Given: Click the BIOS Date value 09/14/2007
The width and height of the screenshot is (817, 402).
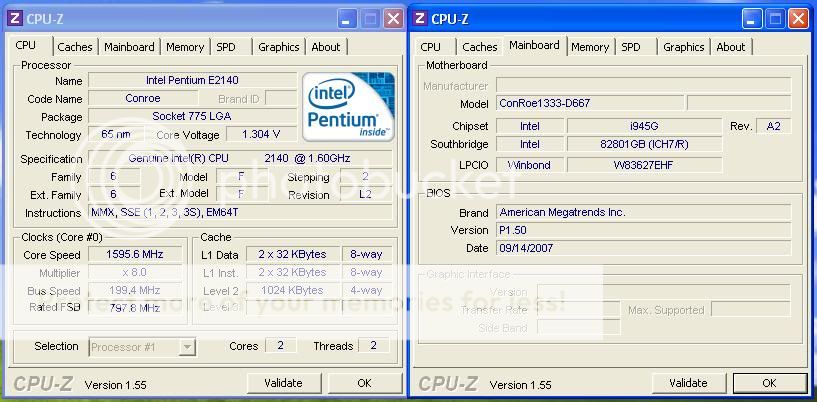Looking at the screenshot, I should click(x=643, y=248).
